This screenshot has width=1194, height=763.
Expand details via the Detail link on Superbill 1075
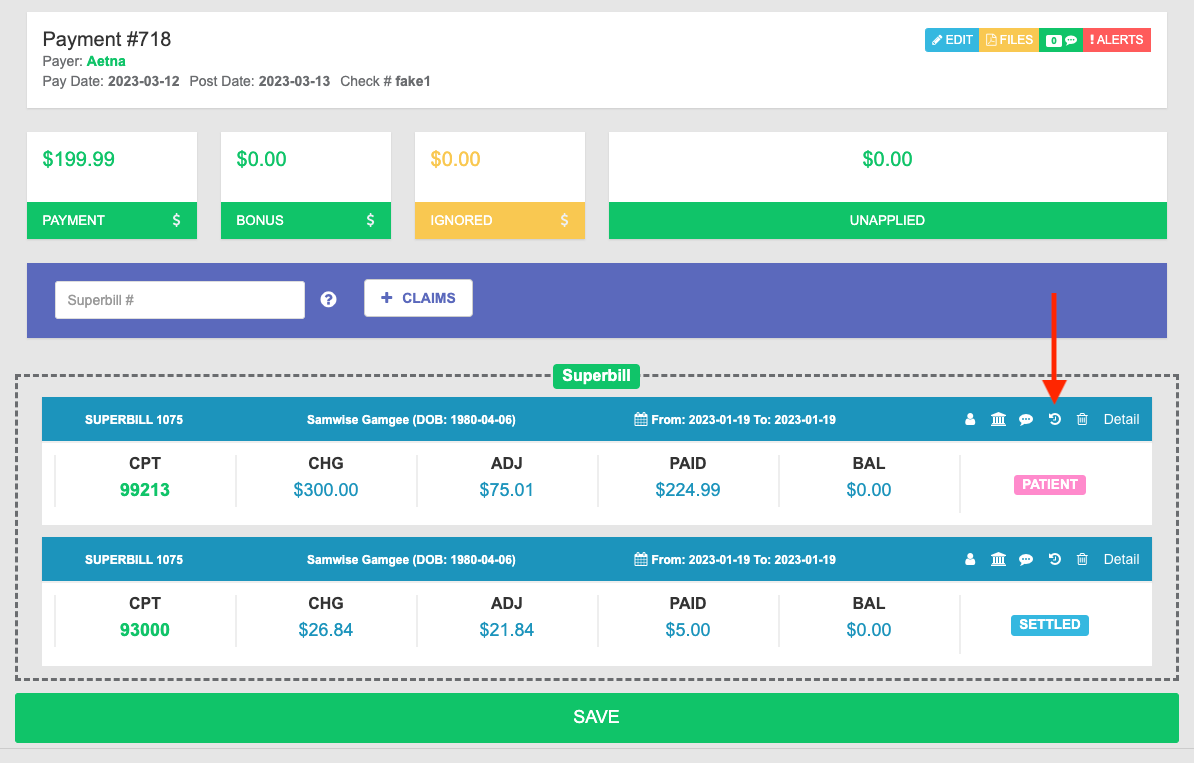point(1121,419)
